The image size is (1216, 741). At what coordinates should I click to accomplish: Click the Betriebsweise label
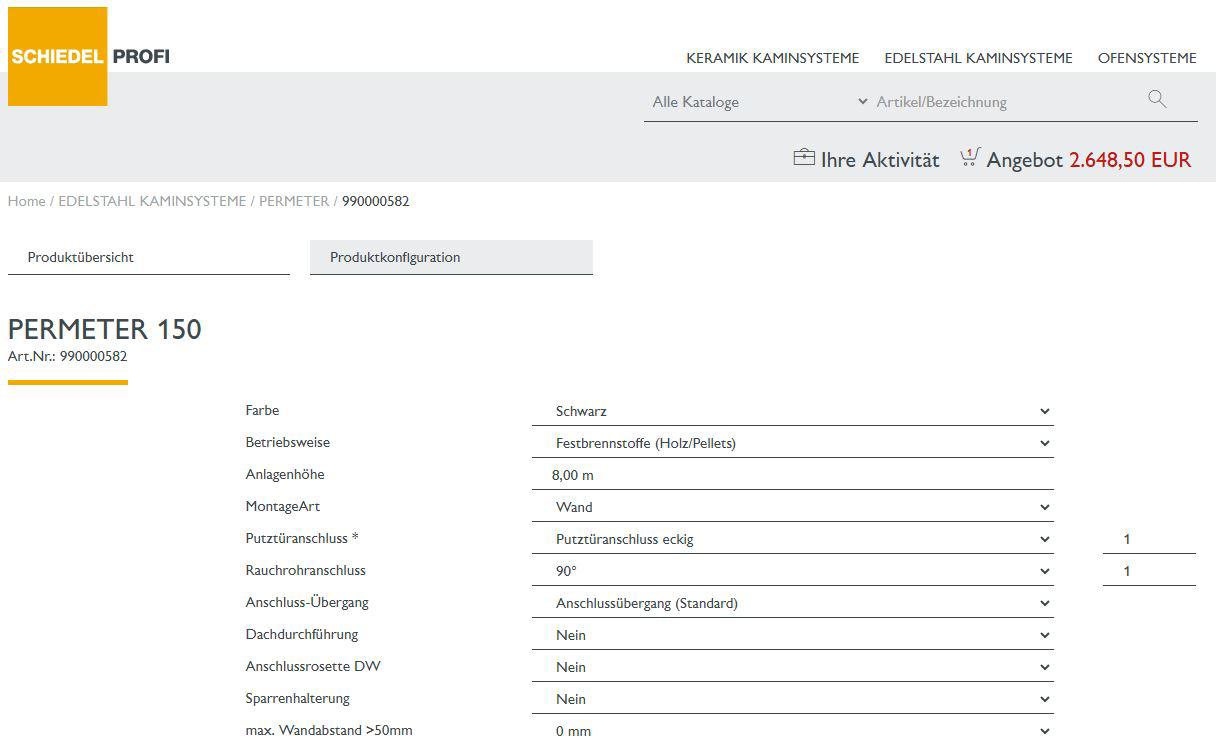coord(287,442)
